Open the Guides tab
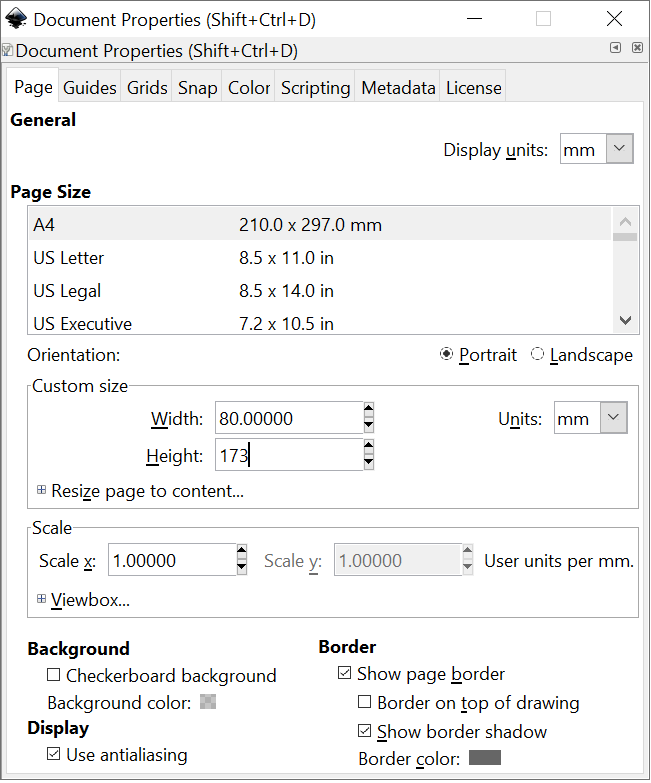651x783 pixels. click(90, 88)
